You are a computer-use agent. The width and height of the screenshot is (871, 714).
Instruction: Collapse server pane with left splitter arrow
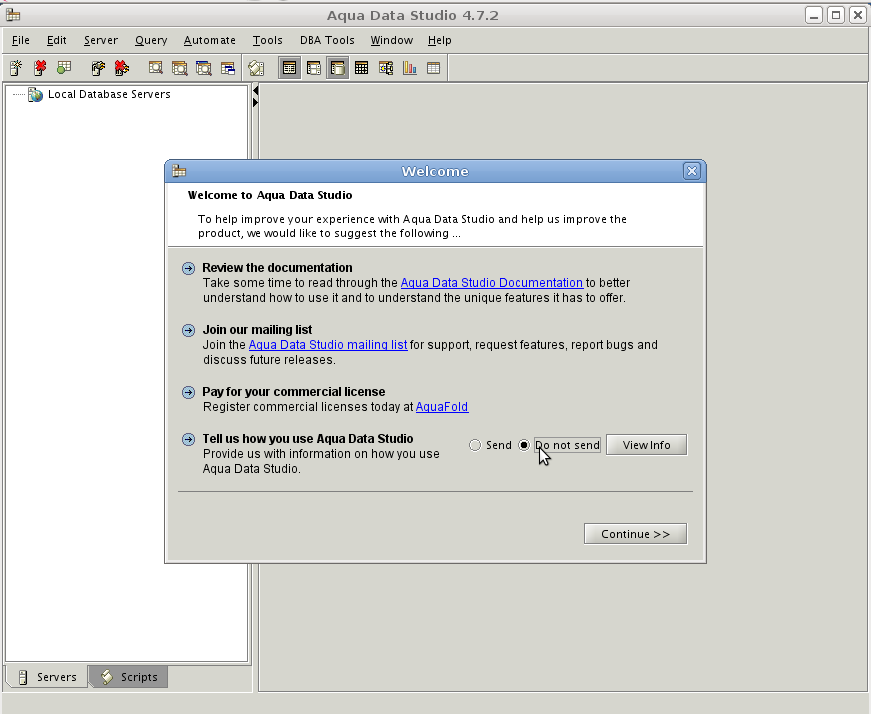pyautogui.click(x=255, y=90)
